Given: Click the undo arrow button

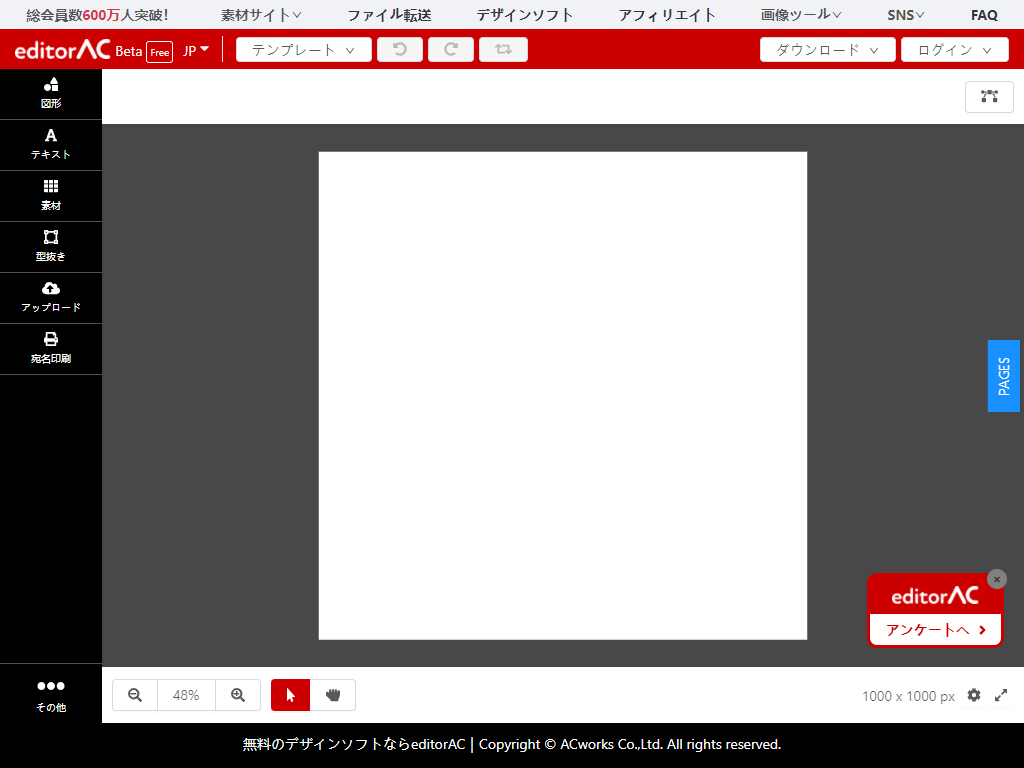Looking at the screenshot, I should (x=400, y=50).
